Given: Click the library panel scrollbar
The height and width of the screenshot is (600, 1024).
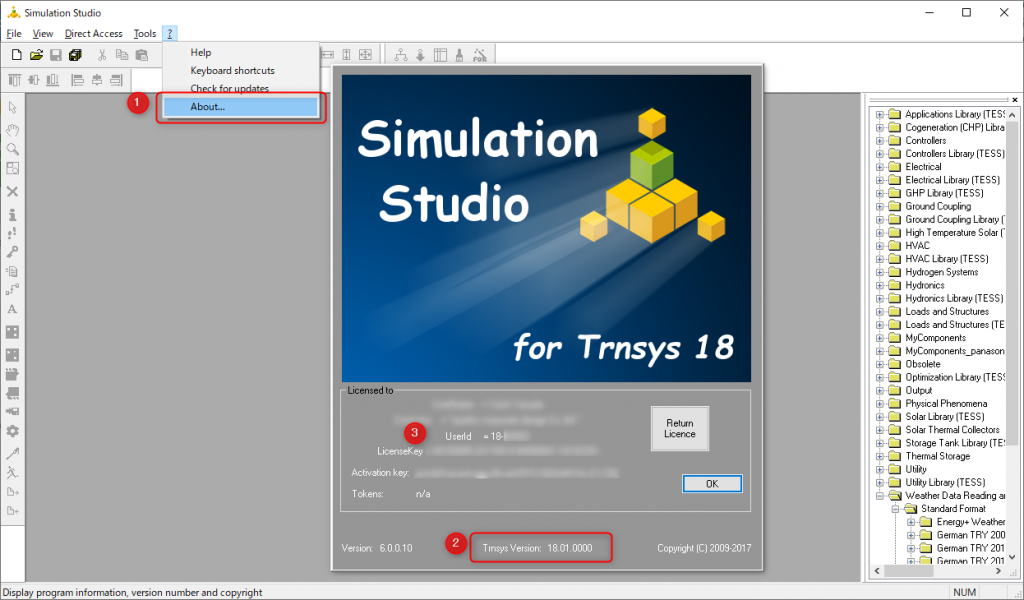Looking at the screenshot, I should 1014,300.
